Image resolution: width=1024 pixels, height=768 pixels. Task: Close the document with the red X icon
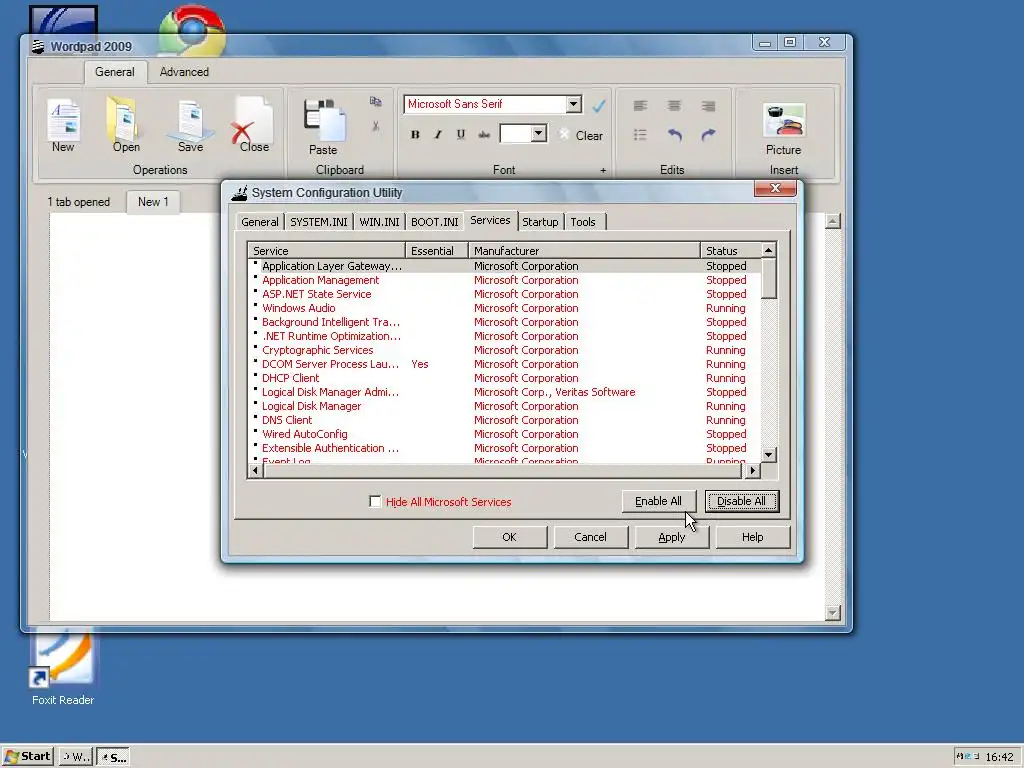point(253,125)
